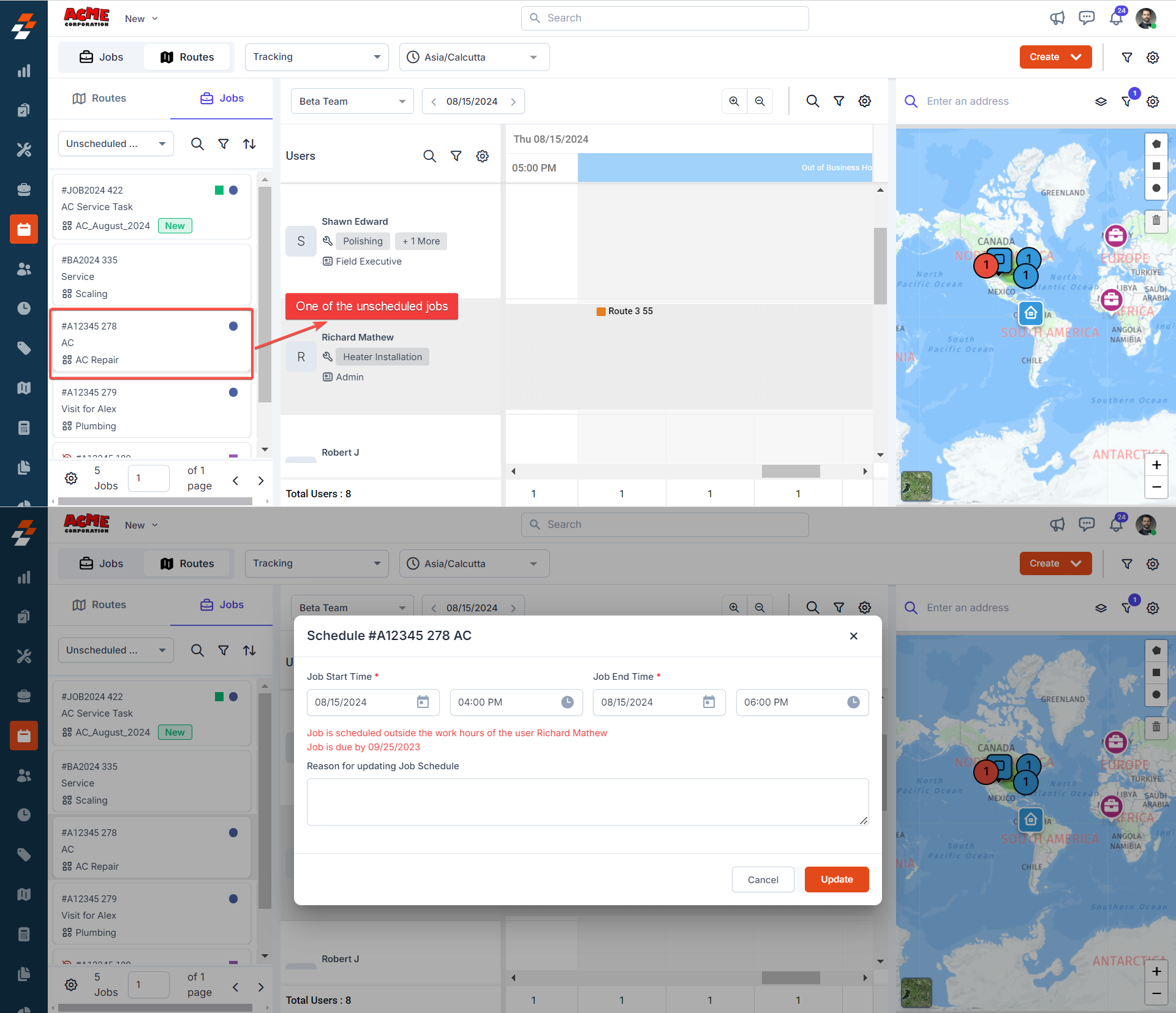Click Shawn Edward's 'S' avatar
Viewport: 1176px width, 1013px height.
coord(301,241)
